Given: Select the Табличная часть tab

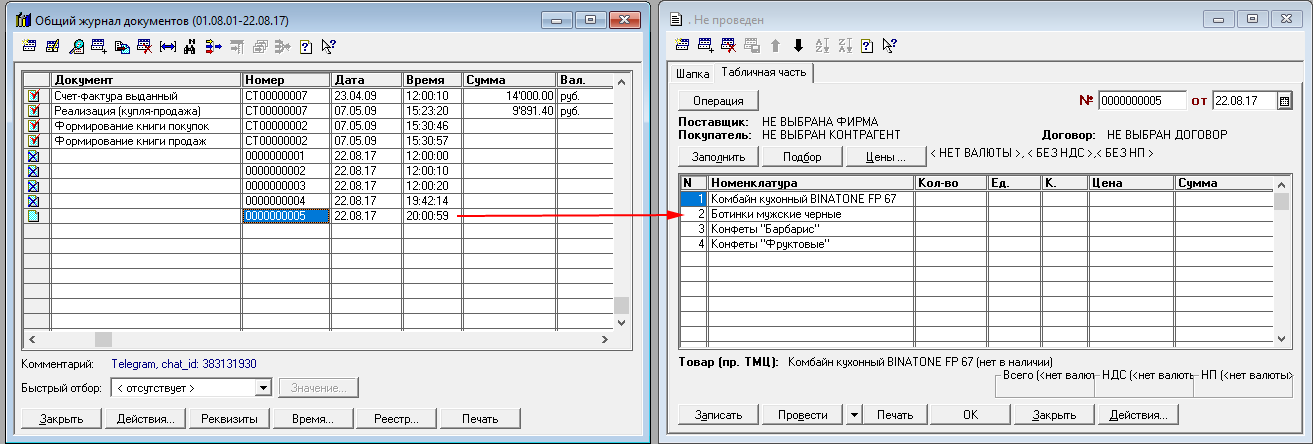Looking at the screenshot, I should [x=765, y=72].
